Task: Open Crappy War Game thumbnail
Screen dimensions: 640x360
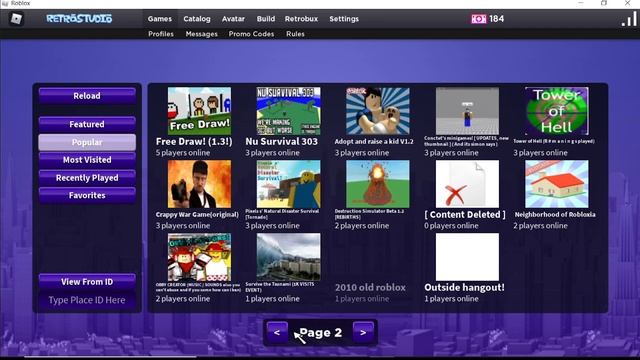Action: point(199,184)
